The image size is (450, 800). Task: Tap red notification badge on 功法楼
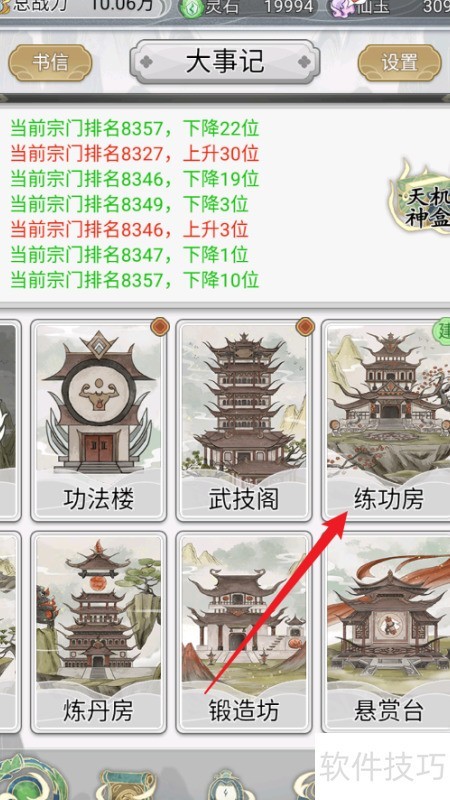(x=160, y=327)
